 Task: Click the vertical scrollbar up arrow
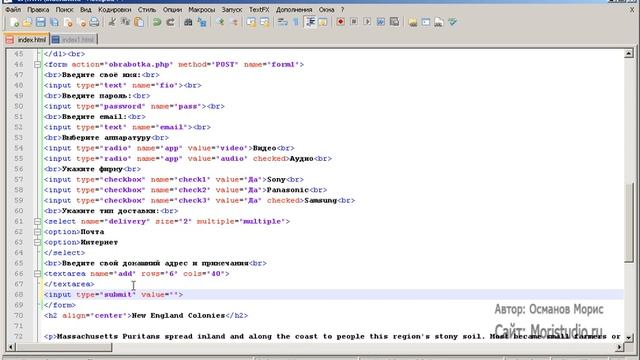pyautogui.click(x=629, y=53)
